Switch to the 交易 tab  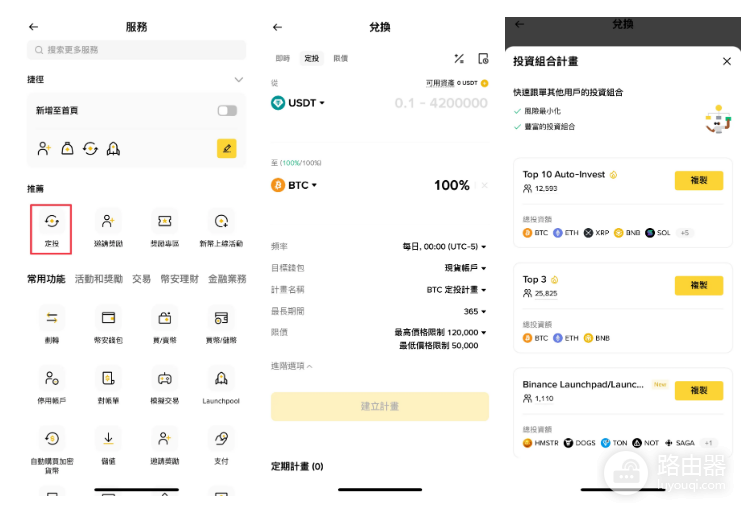coord(141,279)
